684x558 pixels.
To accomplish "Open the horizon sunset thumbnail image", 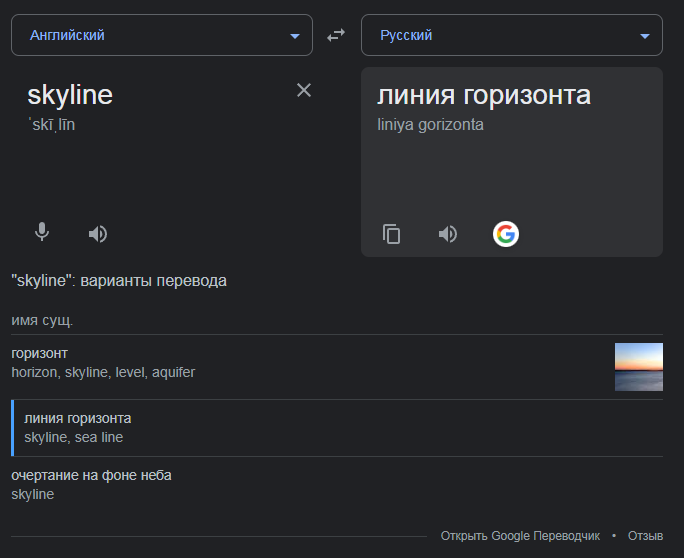I will 639,367.
